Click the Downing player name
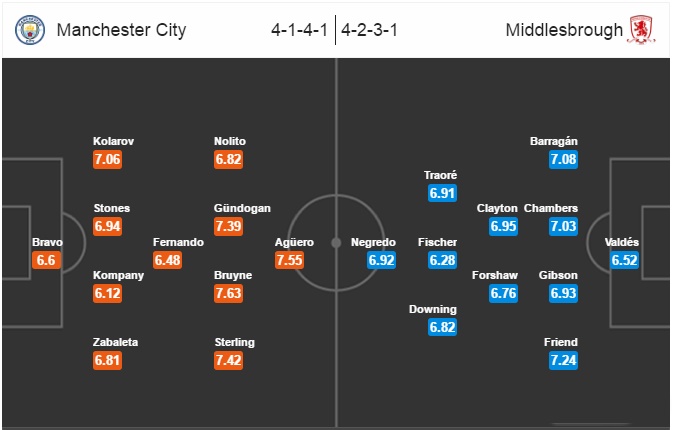This screenshot has height=430, width=673. [x=433, y=309]
